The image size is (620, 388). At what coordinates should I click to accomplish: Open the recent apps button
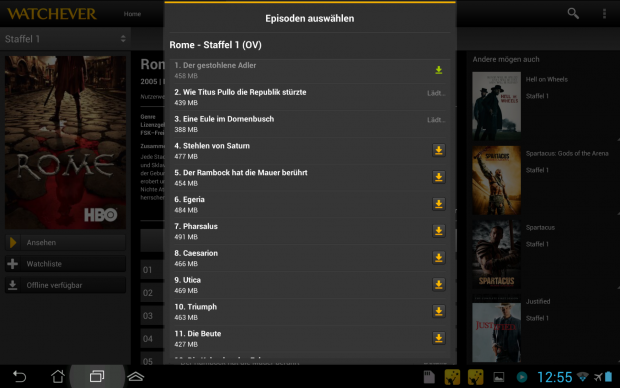click(96, 376)
